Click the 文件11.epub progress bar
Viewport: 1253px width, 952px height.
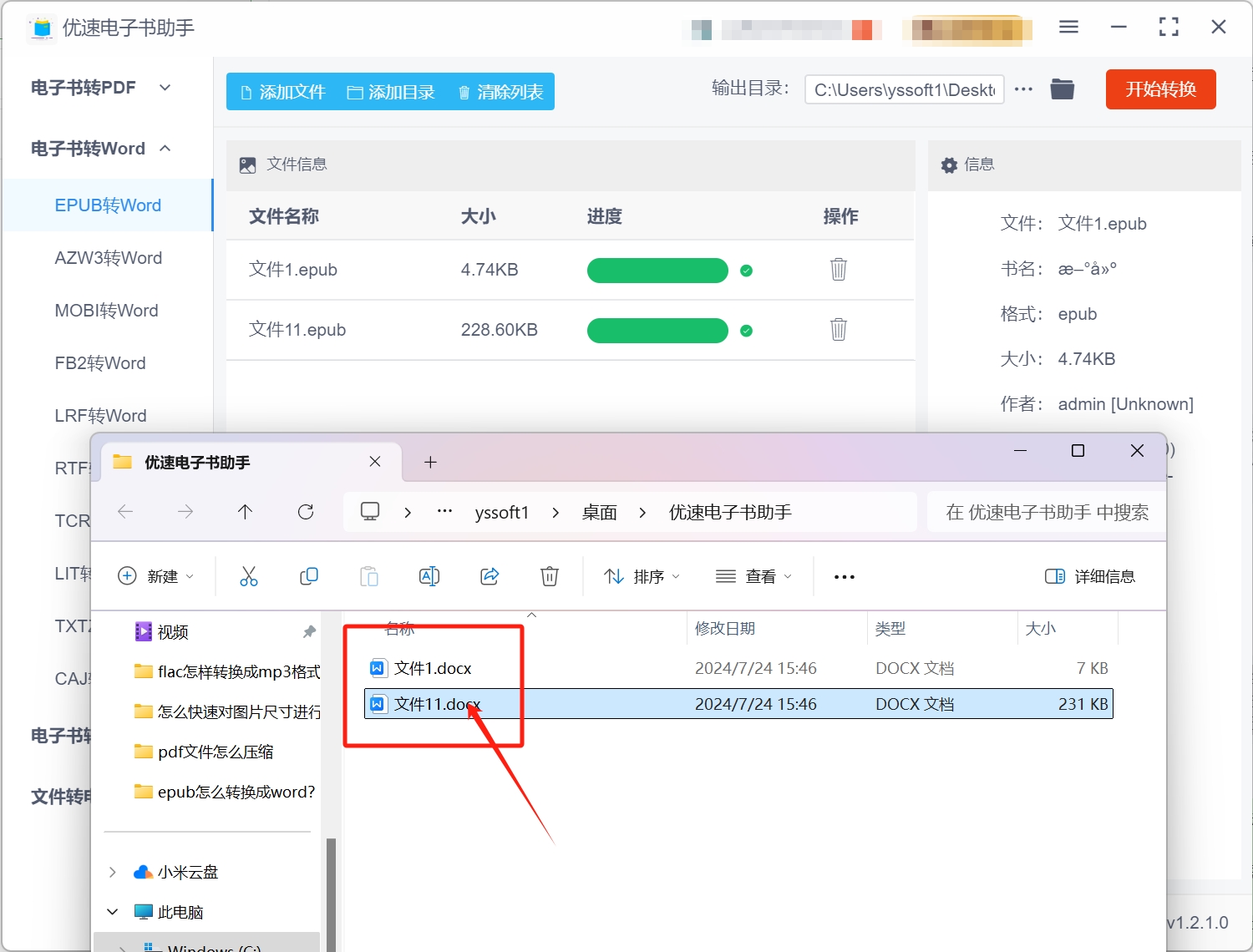click(x=657, y=331)
